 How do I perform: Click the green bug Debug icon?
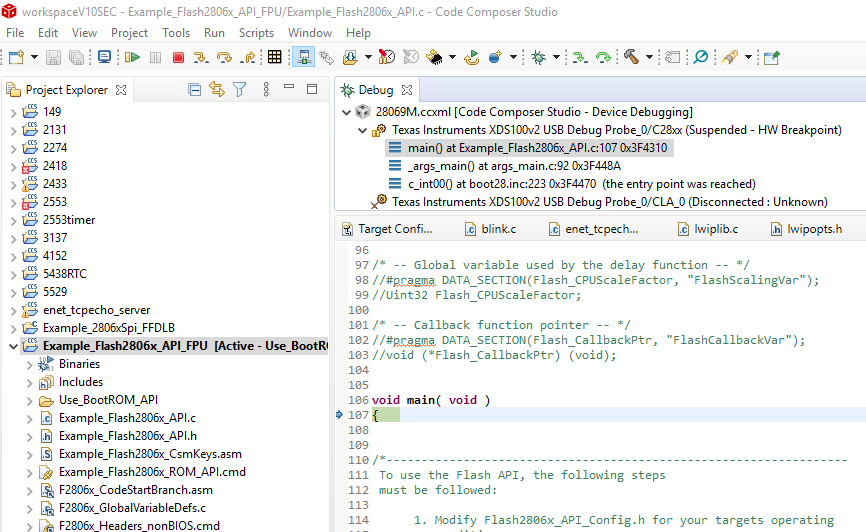point(538,57)
